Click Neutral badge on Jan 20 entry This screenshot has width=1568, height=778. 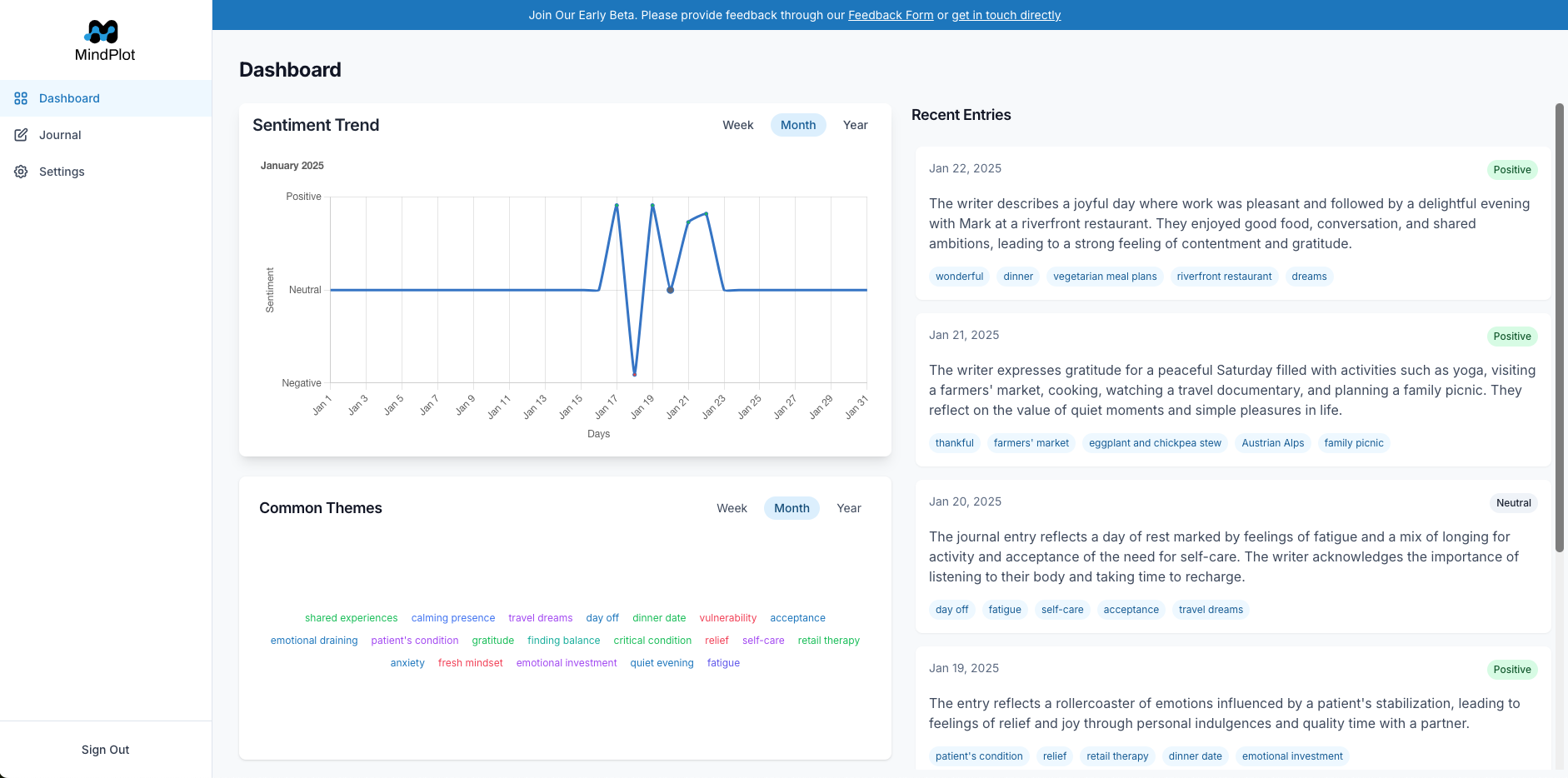(x=1513, y=503)
